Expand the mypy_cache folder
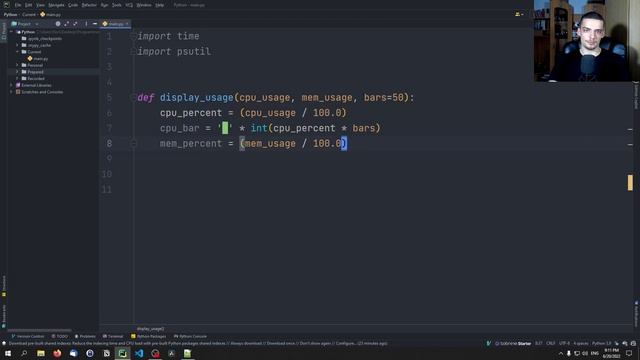Image resolution: width=640 pixels, height=360 pixels. pyautogui.click(x=18, y=45)
